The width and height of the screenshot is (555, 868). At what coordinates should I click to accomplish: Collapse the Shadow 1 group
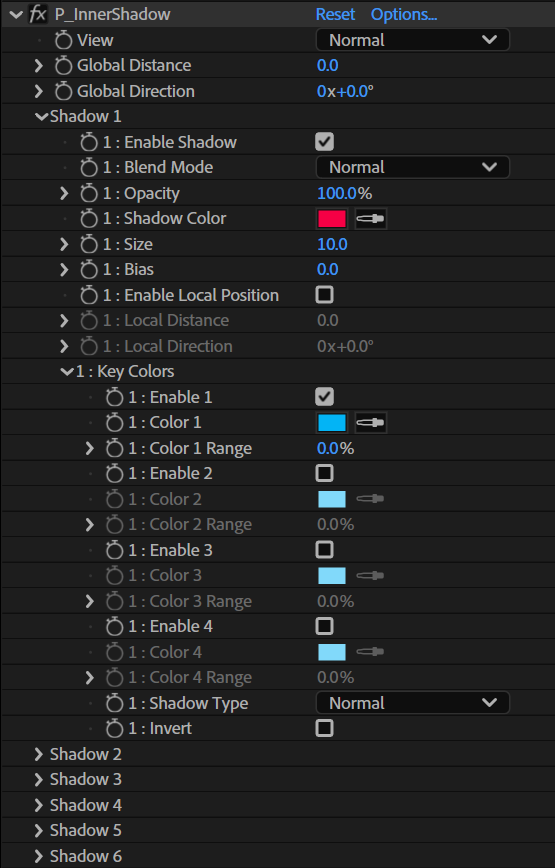point(41,116)
